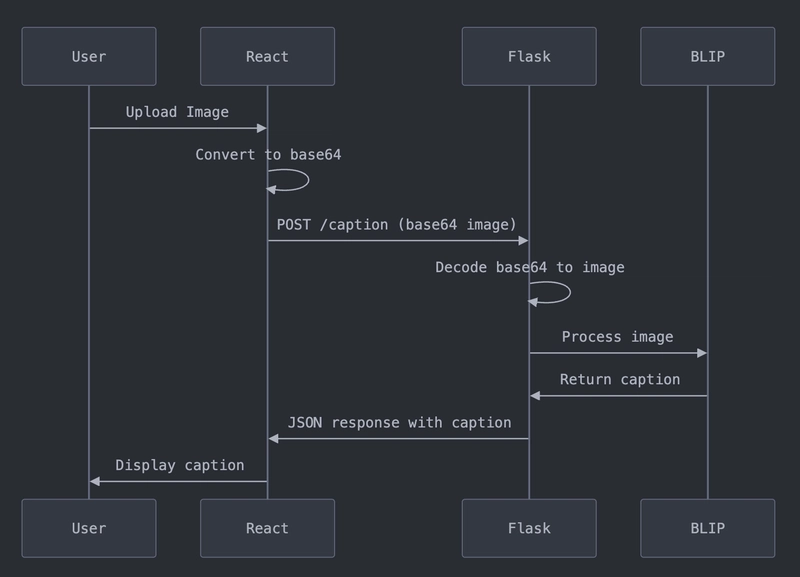Select 'JSON response with caption' label
Screen dimensions: 800x577
(x=399, y=423)
